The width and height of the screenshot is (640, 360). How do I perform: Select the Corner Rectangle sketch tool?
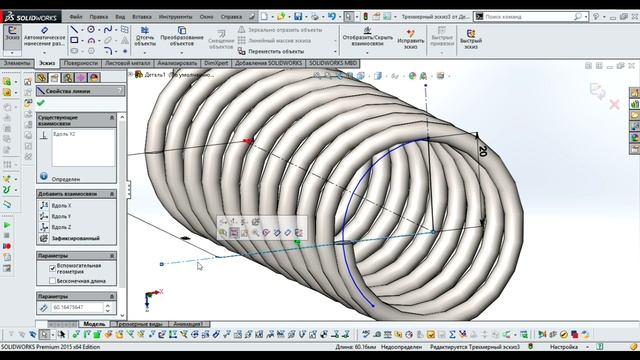74,40
